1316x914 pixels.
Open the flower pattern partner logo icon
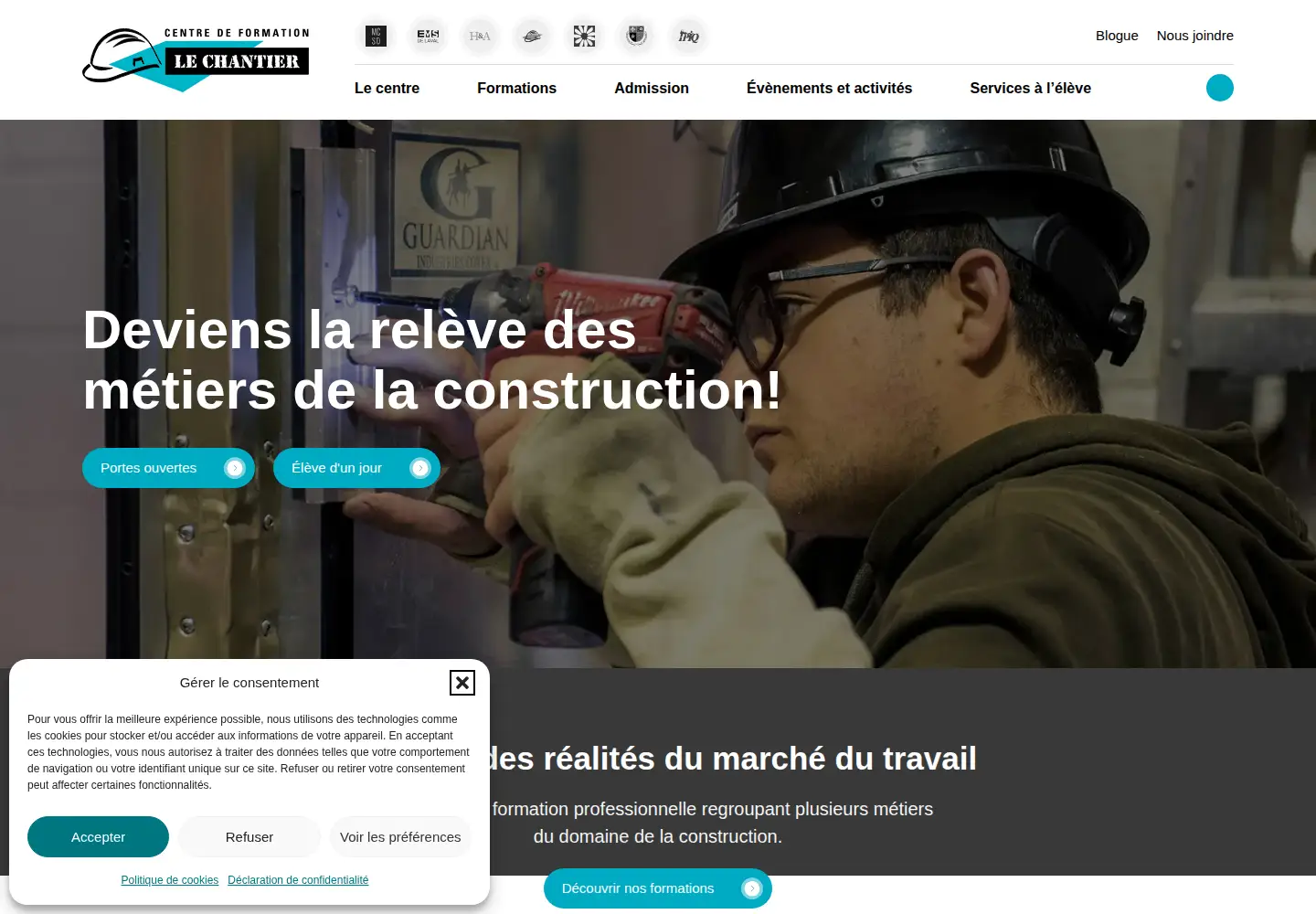[584, 37]
